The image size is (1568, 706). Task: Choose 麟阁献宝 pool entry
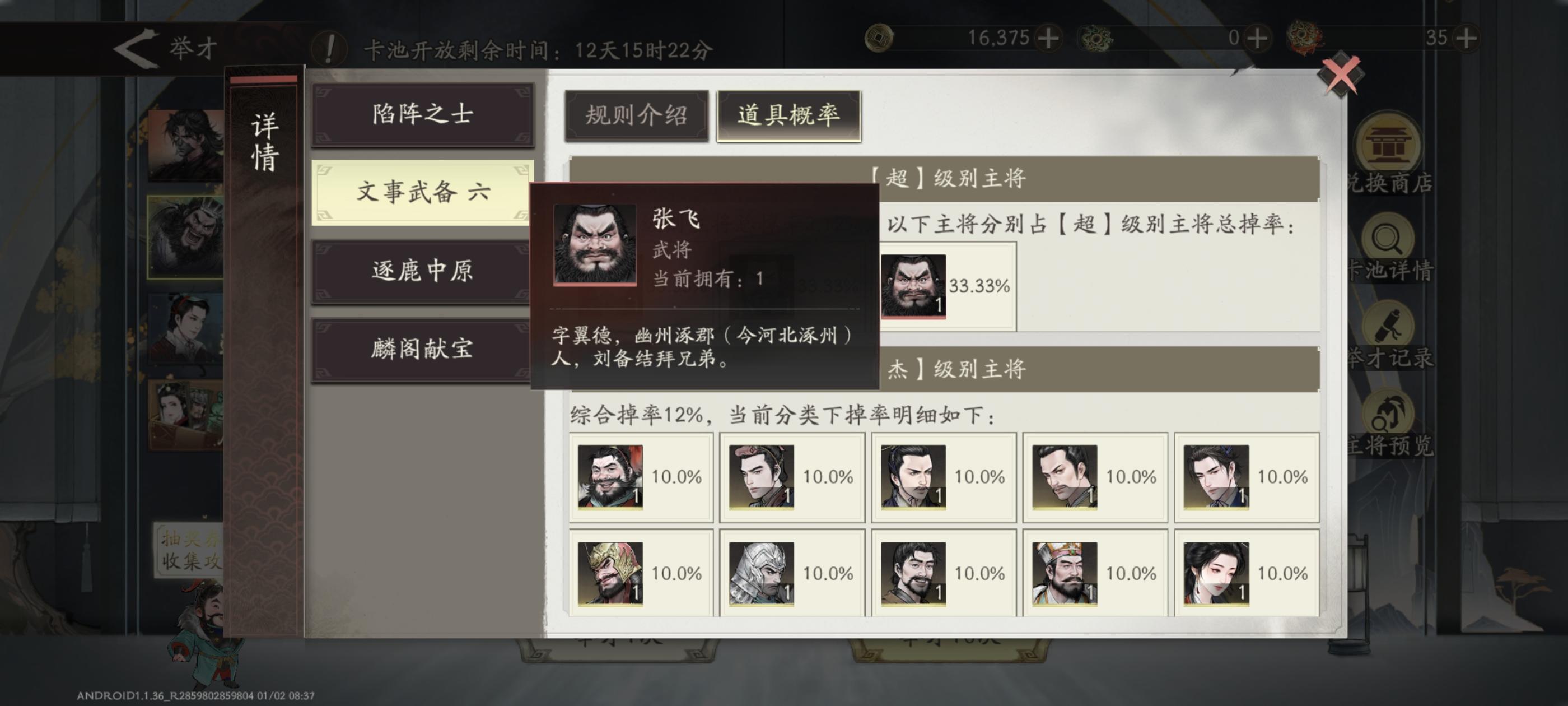(x=422, y=349)
